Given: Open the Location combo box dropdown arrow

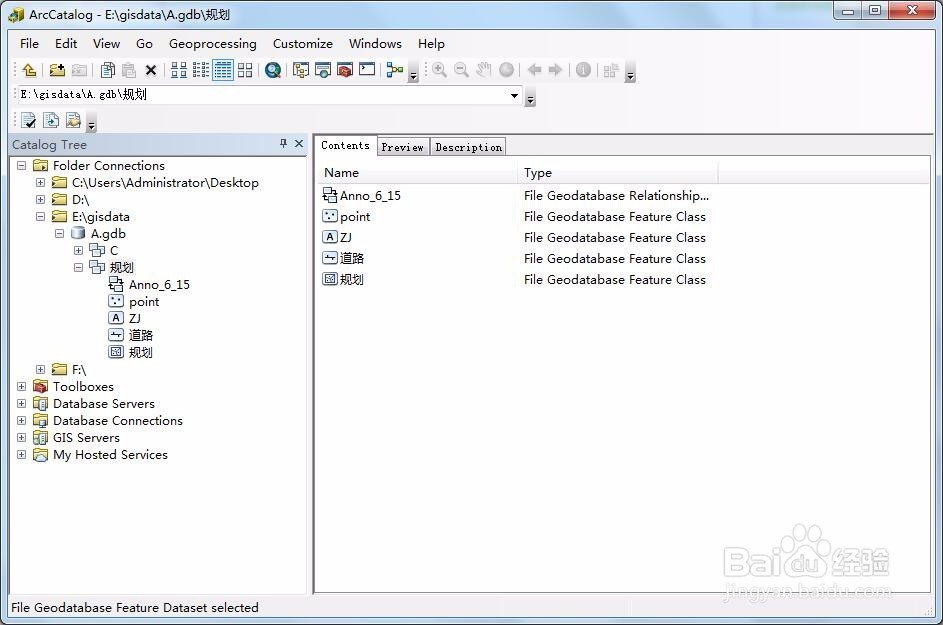Looking at the screenshot, I should (515, 95).
